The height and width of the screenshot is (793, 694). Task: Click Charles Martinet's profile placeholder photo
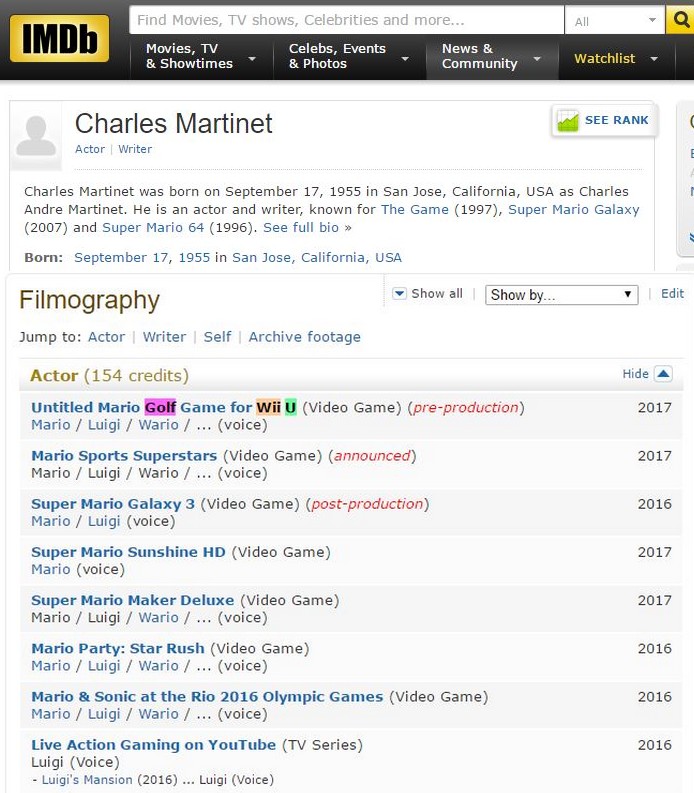pyautogui.click(x=36, y=136)
